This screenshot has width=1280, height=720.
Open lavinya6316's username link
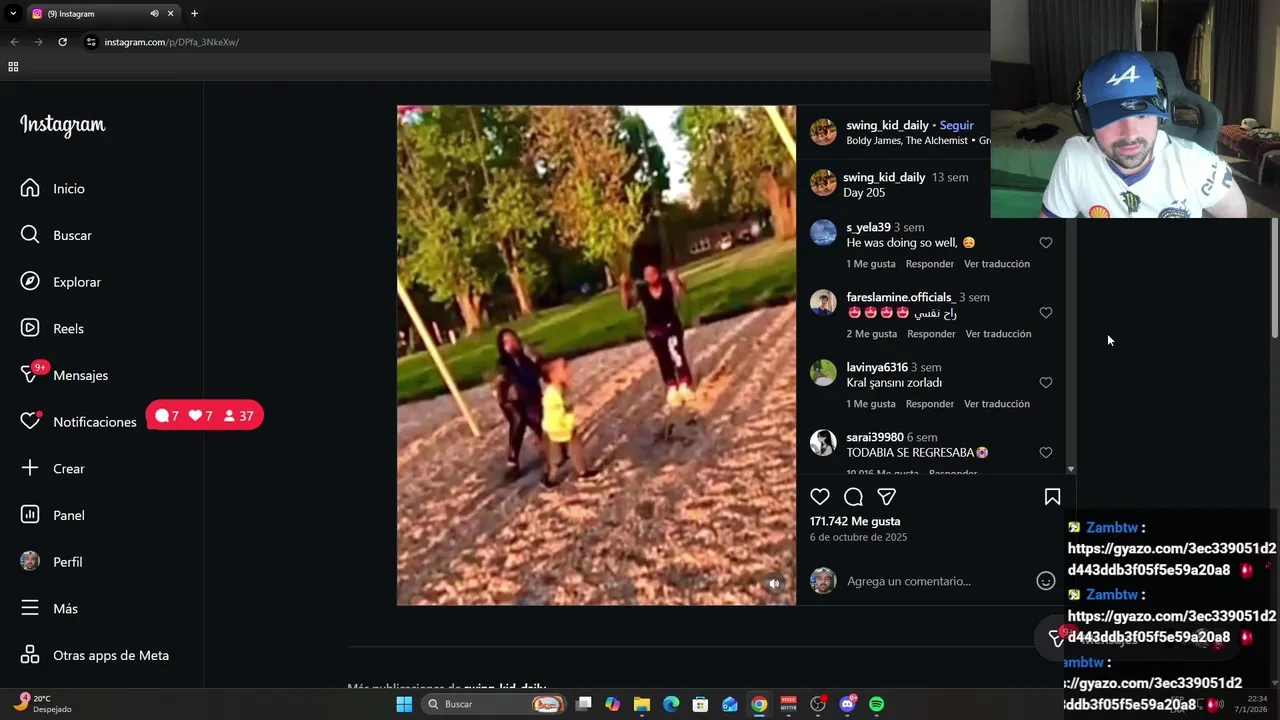877,367
